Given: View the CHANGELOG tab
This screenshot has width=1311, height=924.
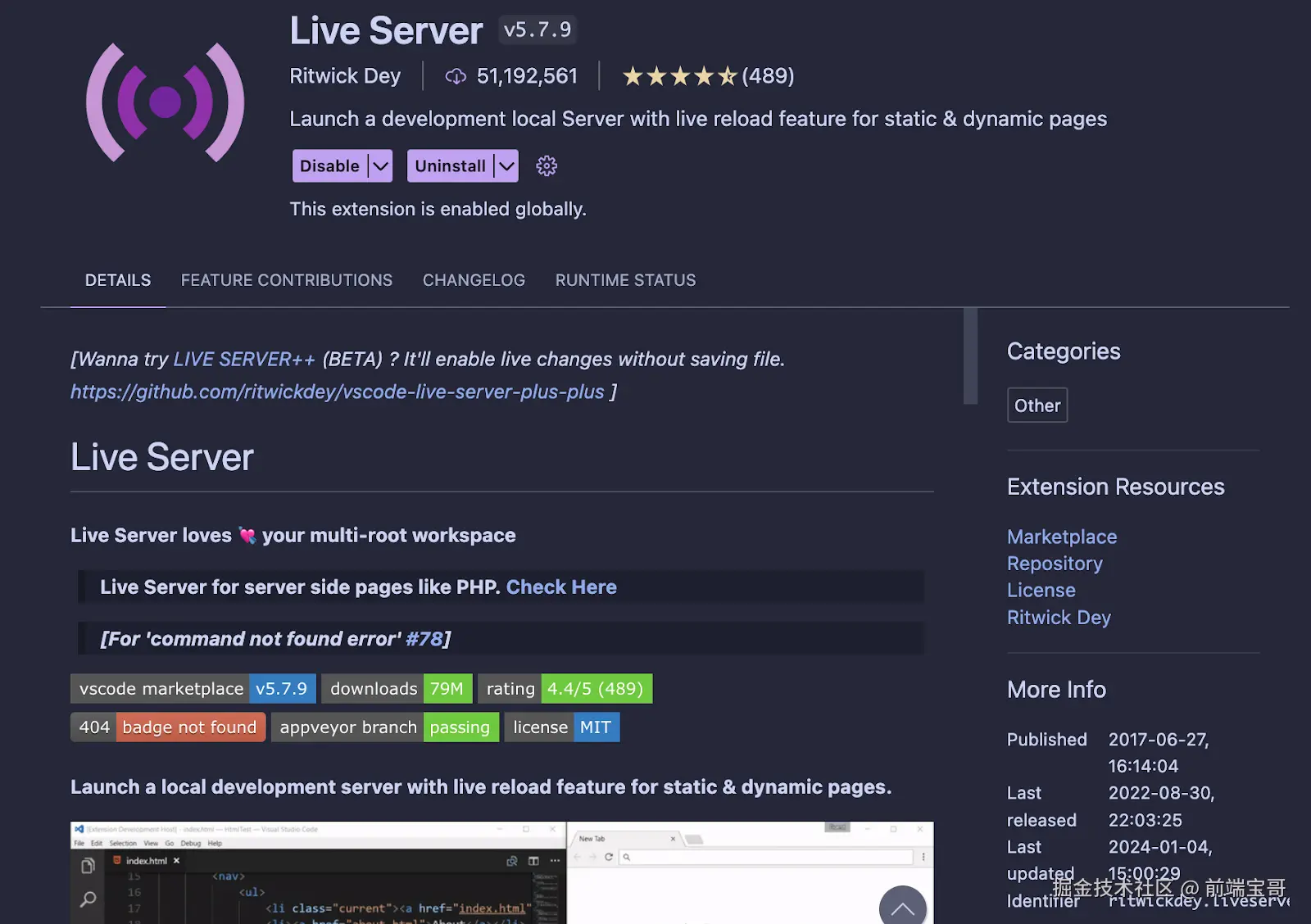Looking at the screenshot, I should coord(474,280).
